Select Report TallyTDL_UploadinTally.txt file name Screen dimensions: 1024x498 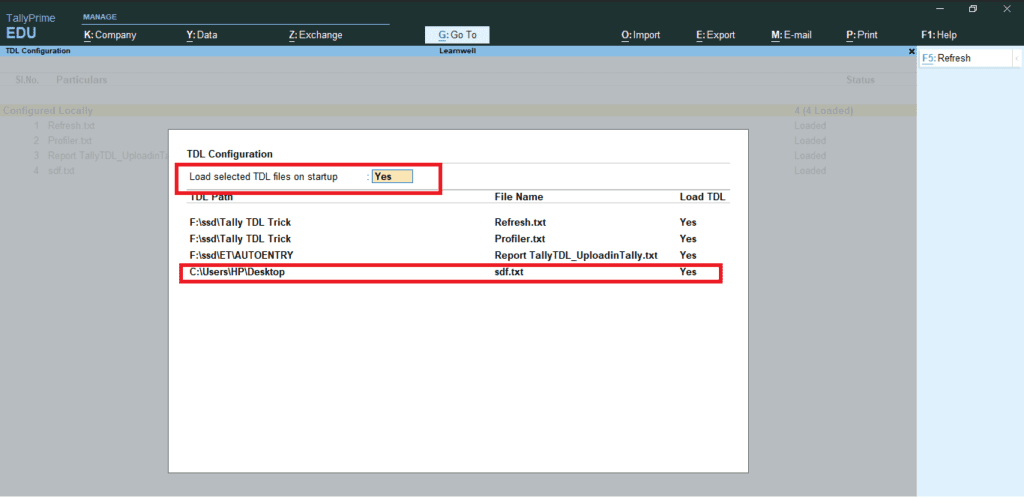click(x=576, y=255)
